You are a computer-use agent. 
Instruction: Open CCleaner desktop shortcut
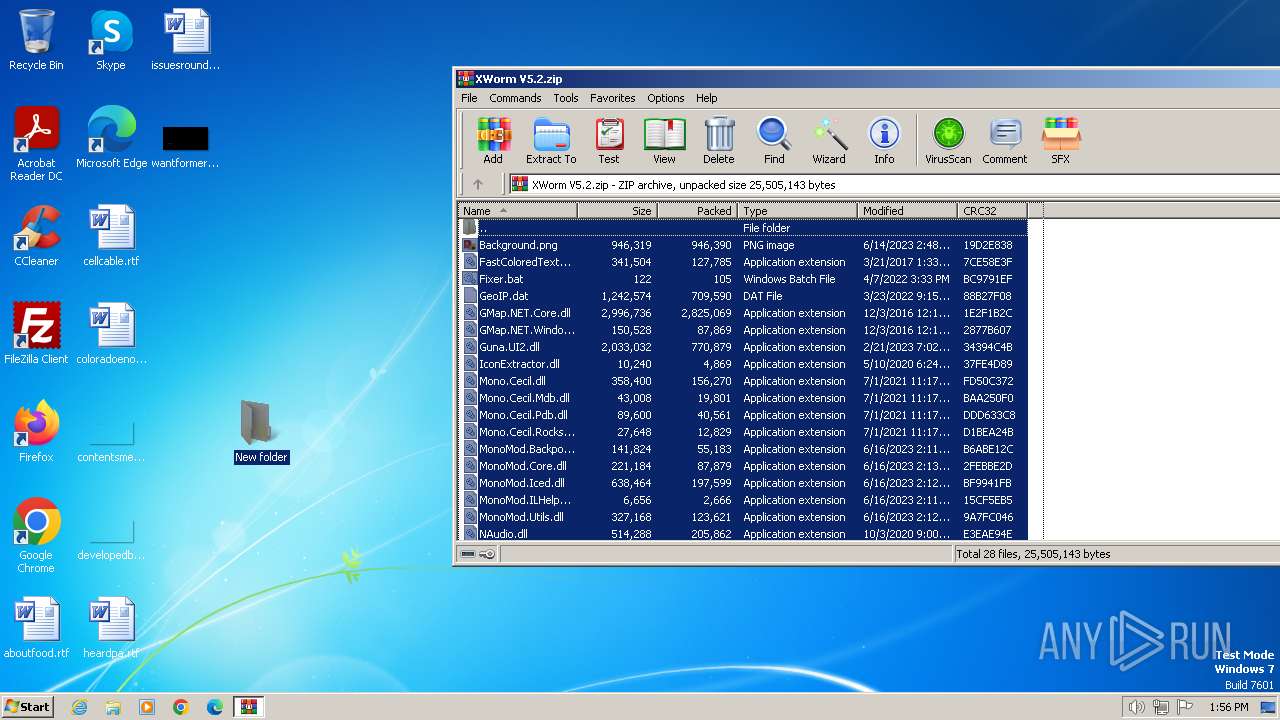point(36,236)
